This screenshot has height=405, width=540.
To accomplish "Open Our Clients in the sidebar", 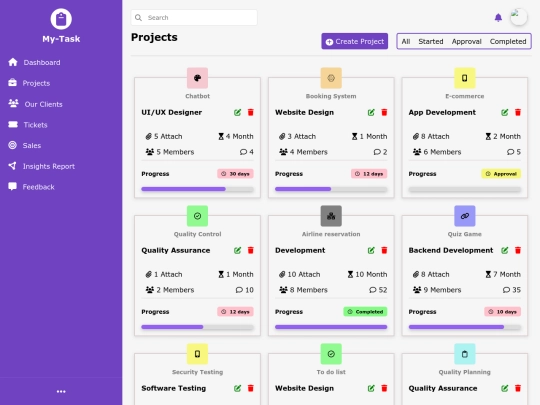I will point(35,104).
